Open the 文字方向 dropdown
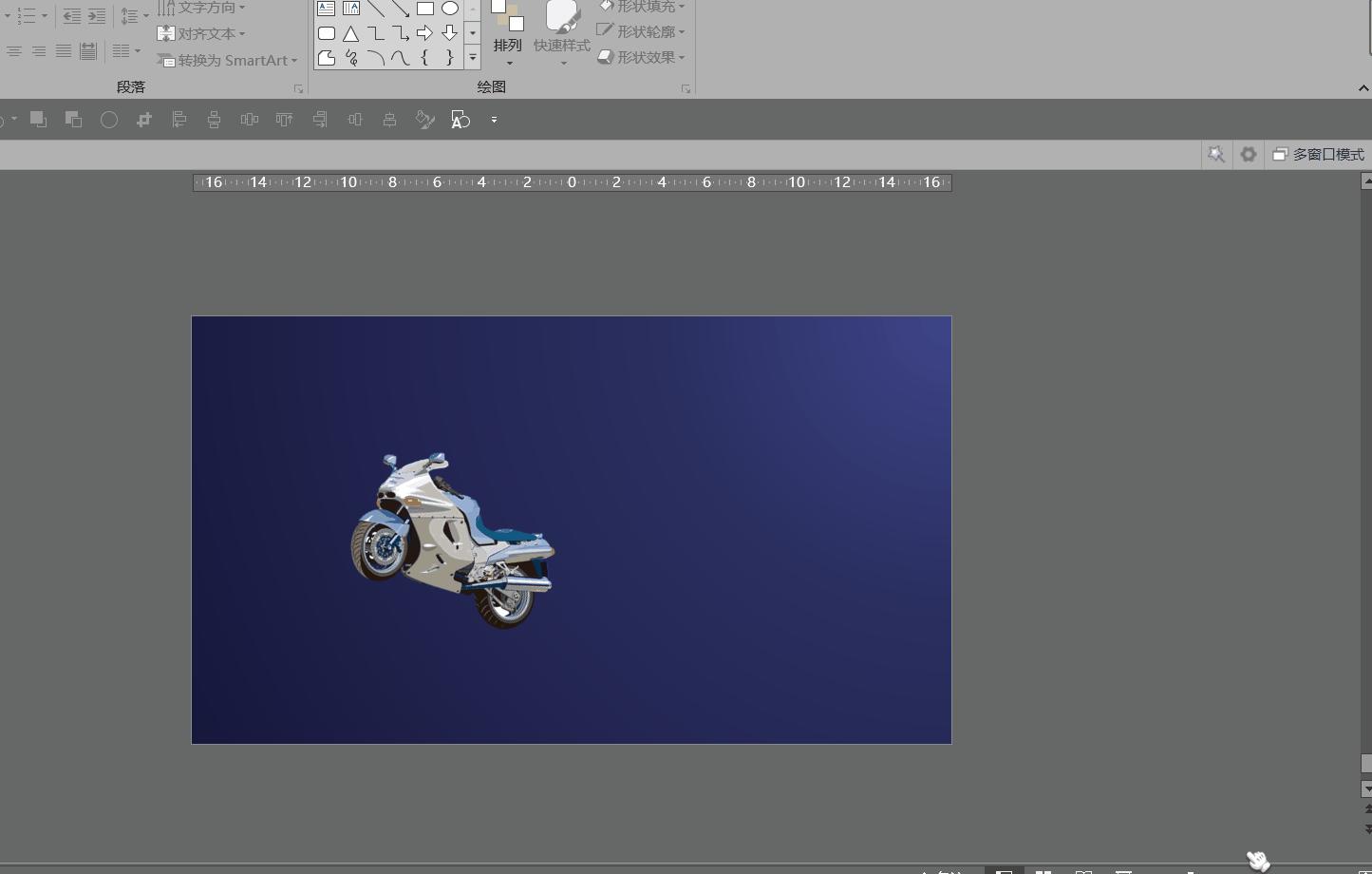The height and width of the screenshot is (874, 1372). point(201,8)
